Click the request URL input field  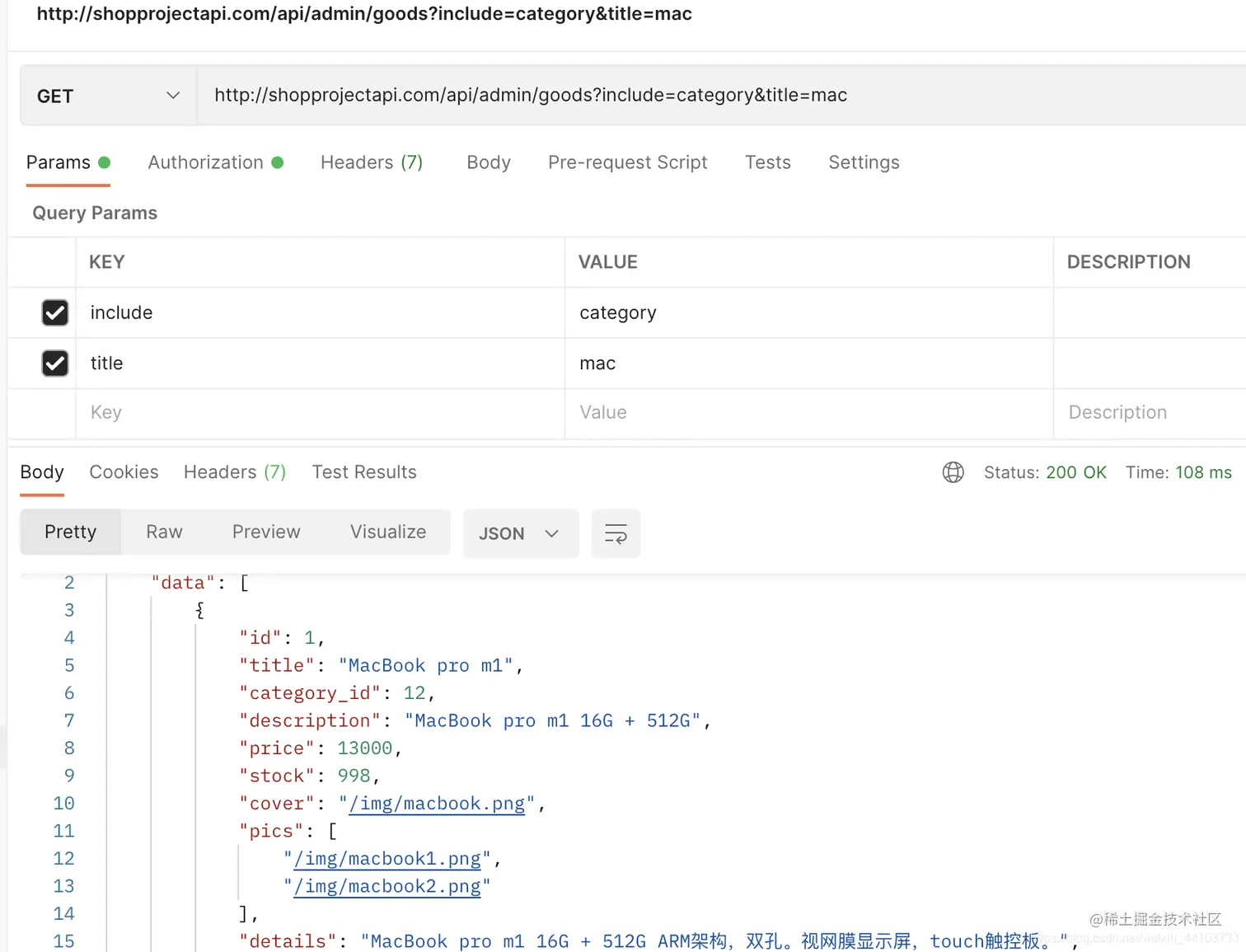[721, 96]
